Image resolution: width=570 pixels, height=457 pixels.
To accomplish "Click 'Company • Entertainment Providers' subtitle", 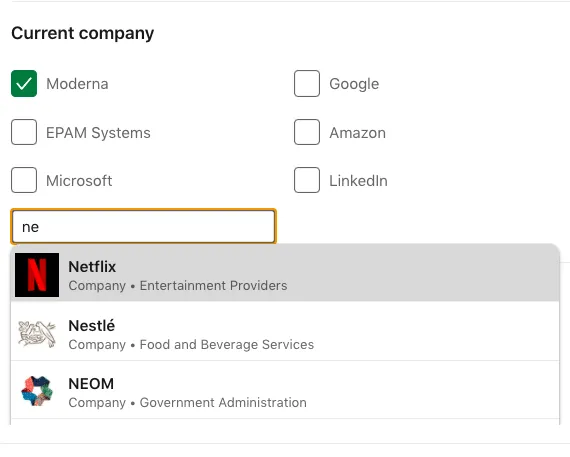I will click(178, 286).
